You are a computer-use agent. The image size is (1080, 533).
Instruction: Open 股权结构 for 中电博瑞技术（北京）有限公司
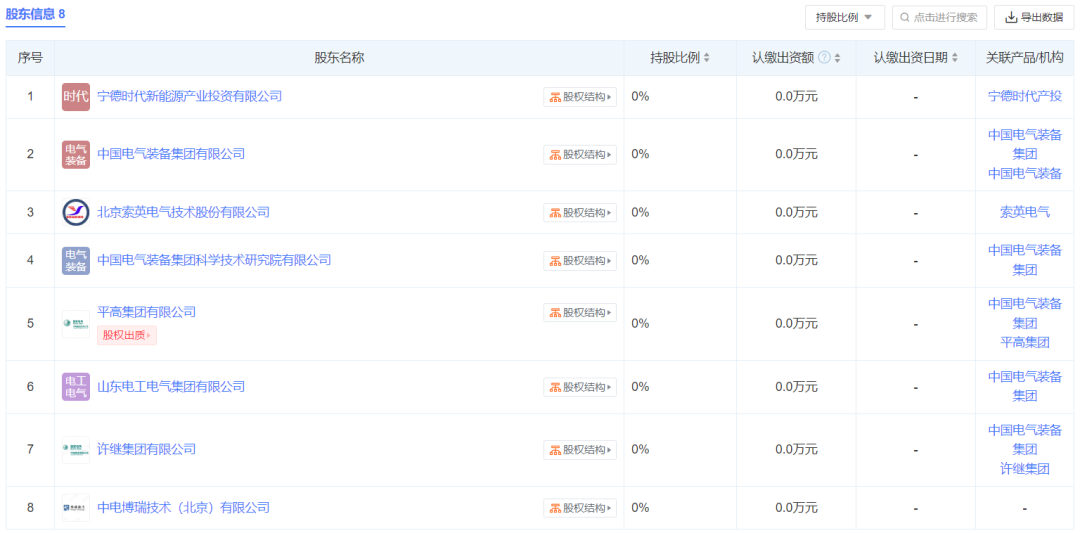tap(580, 508)
